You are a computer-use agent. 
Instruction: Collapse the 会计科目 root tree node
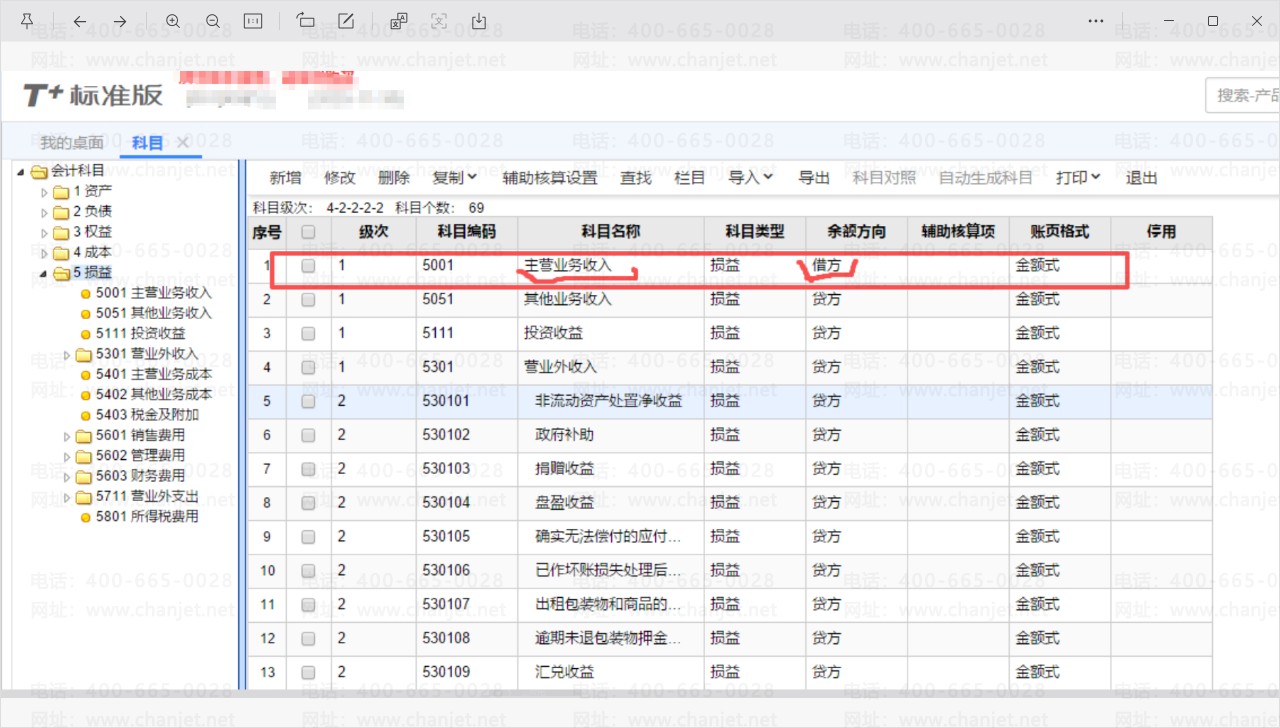click(x=22, y=171)
